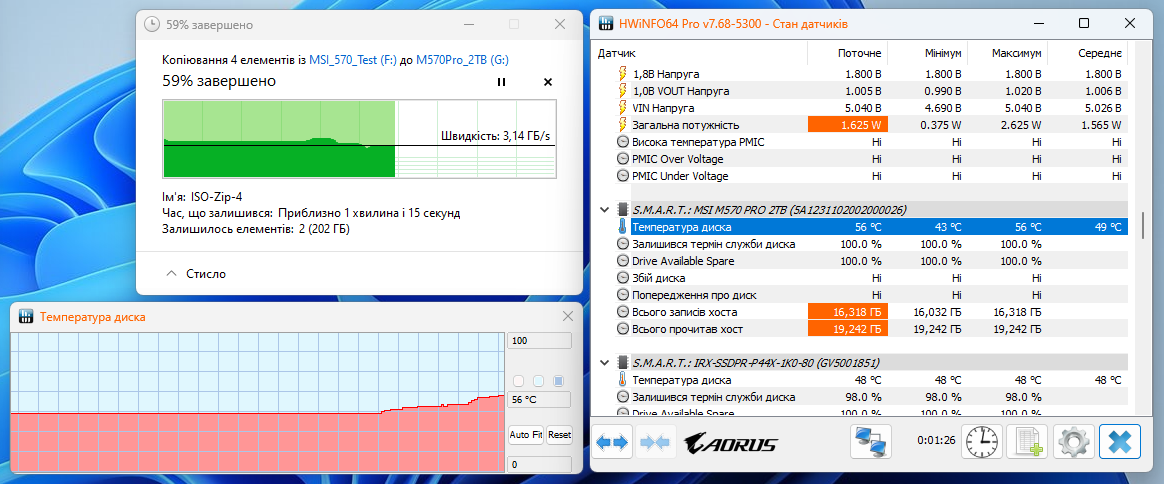
Task: Select the Загальна потужність value 1.625 W
Action: tap(847, 125)
